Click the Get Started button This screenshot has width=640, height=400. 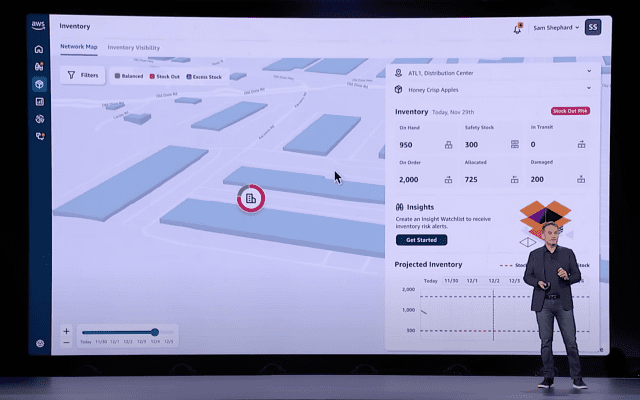tap(421, 240)
